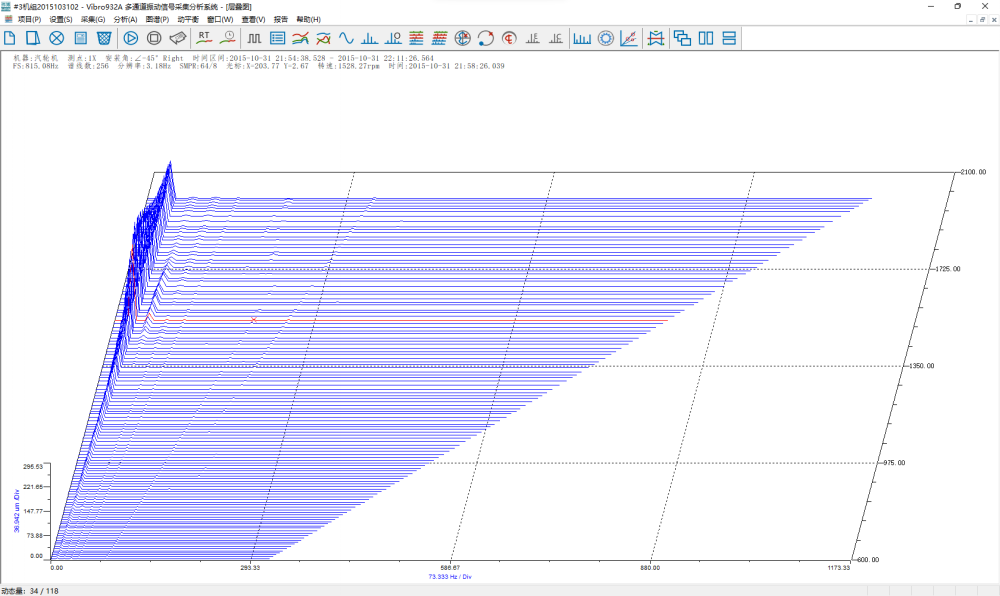This screenshot has width=1000, height=596.
Task: Open the 采集(G) menu
Action: (x=93, y=20)
